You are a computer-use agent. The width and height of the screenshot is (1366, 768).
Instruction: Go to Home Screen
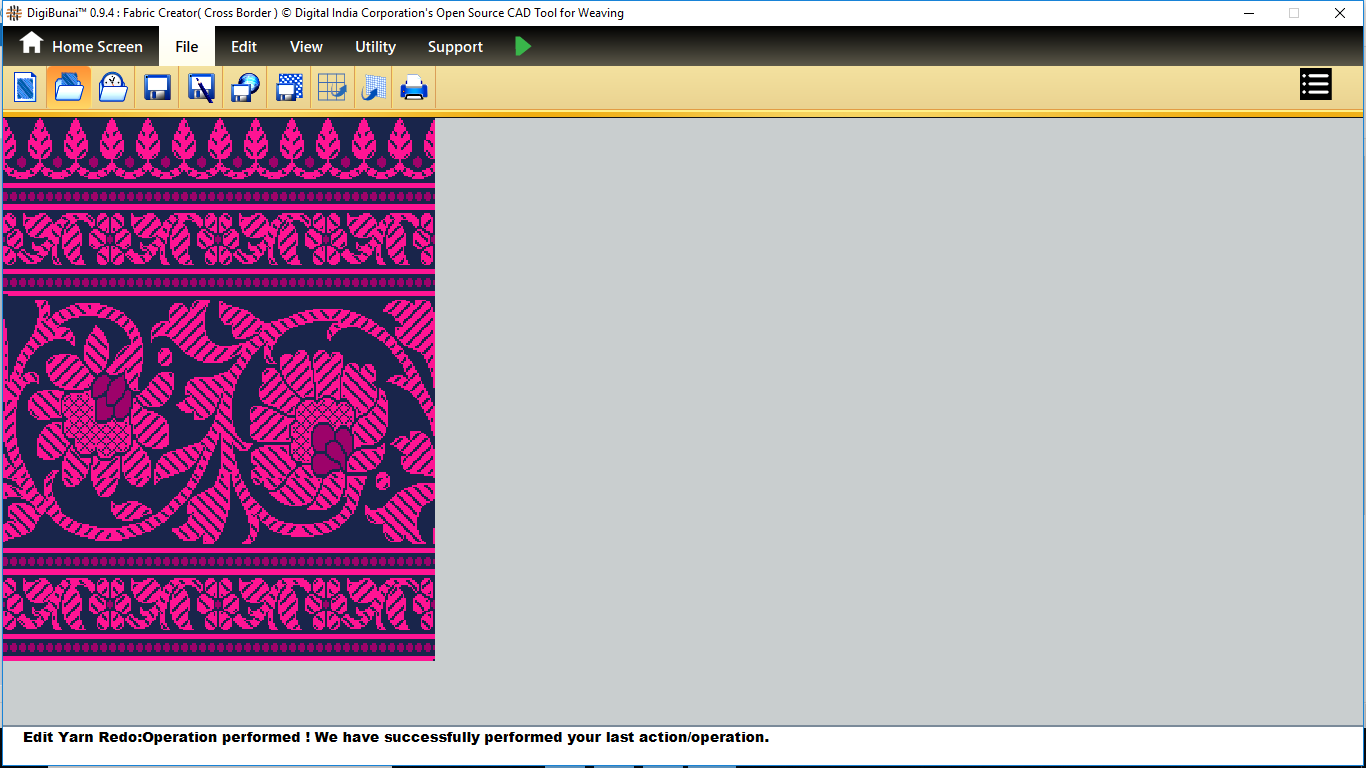pyautogui.click(x=82, y=46)
